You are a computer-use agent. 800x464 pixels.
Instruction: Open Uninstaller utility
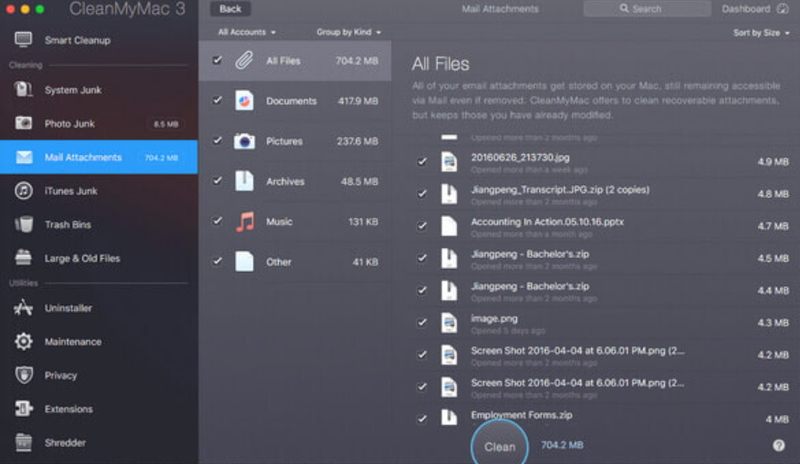coord(98,308)
